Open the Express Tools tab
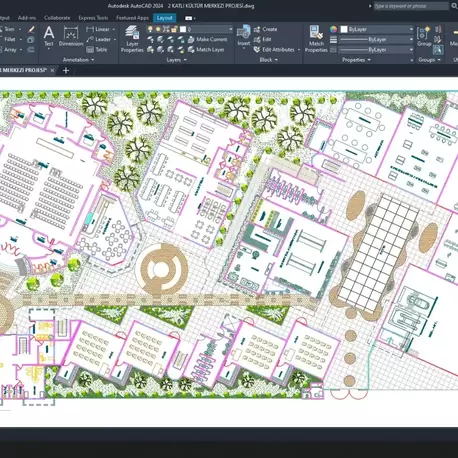This screenshot has width=458, height=458. tap(93, 18)
